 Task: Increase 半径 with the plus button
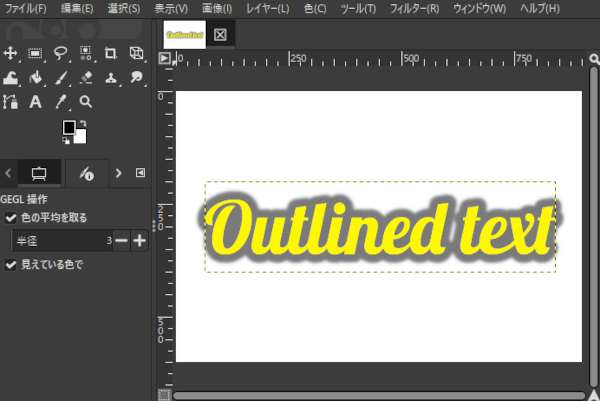139,241
